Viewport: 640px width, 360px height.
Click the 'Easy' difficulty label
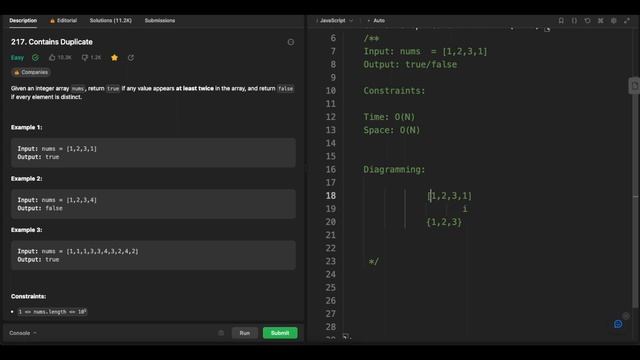click(x=17, y=58)
